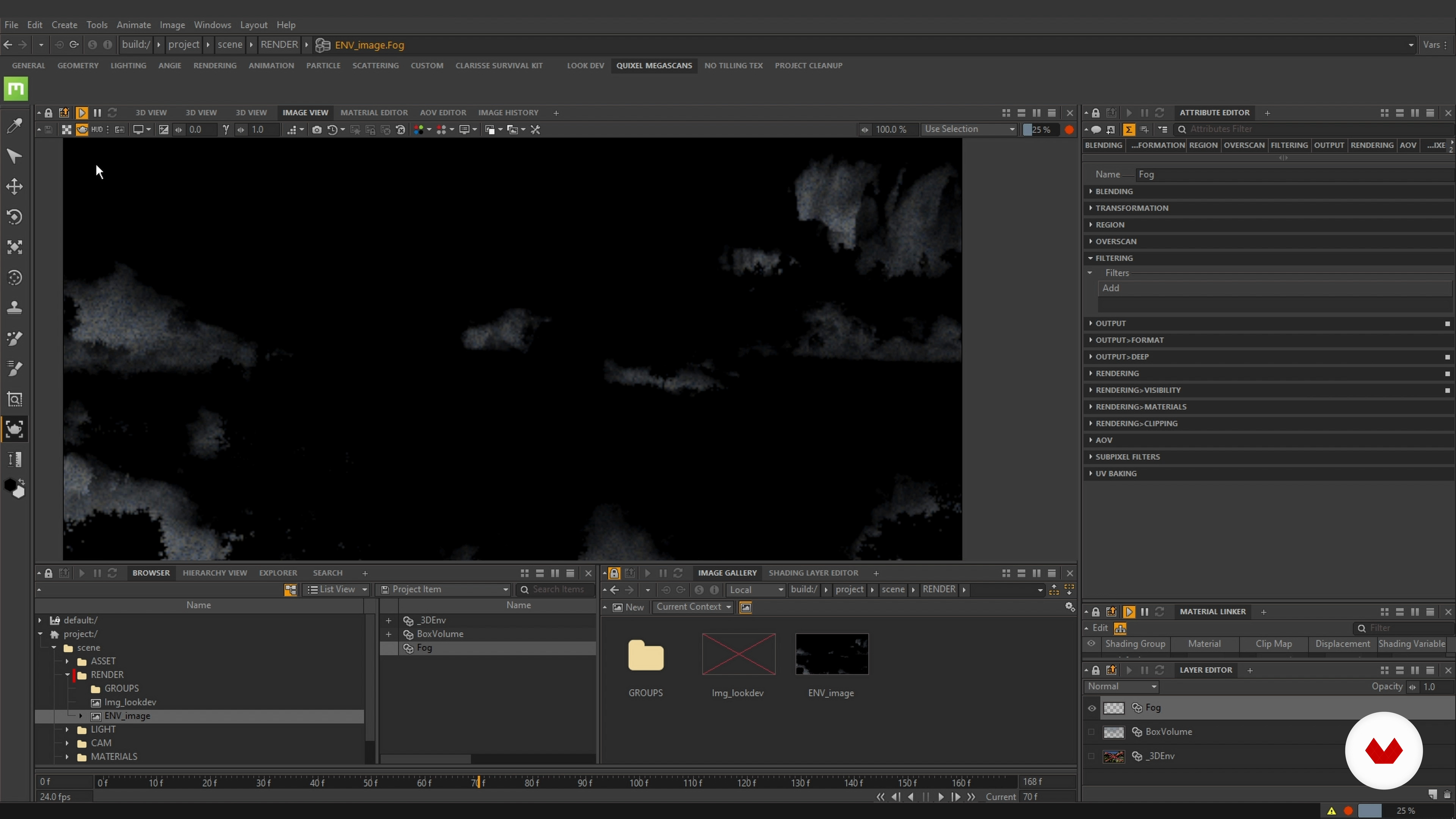Click the image view orange play render button
This screenshot has height=819, width=1456.
(82, 113)
